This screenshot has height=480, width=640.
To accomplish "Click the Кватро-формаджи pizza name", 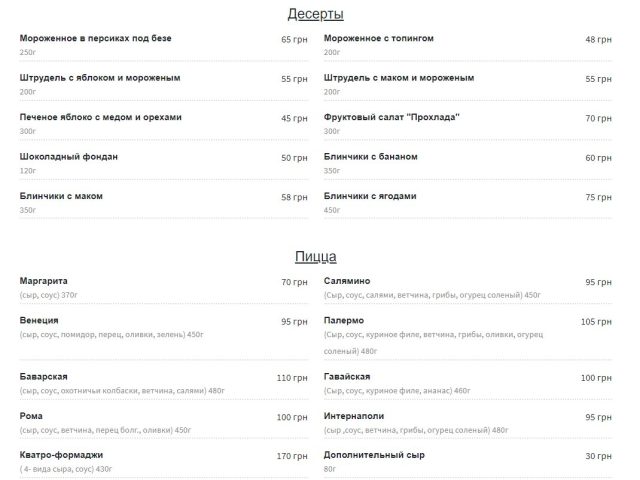I will point(61,455).
